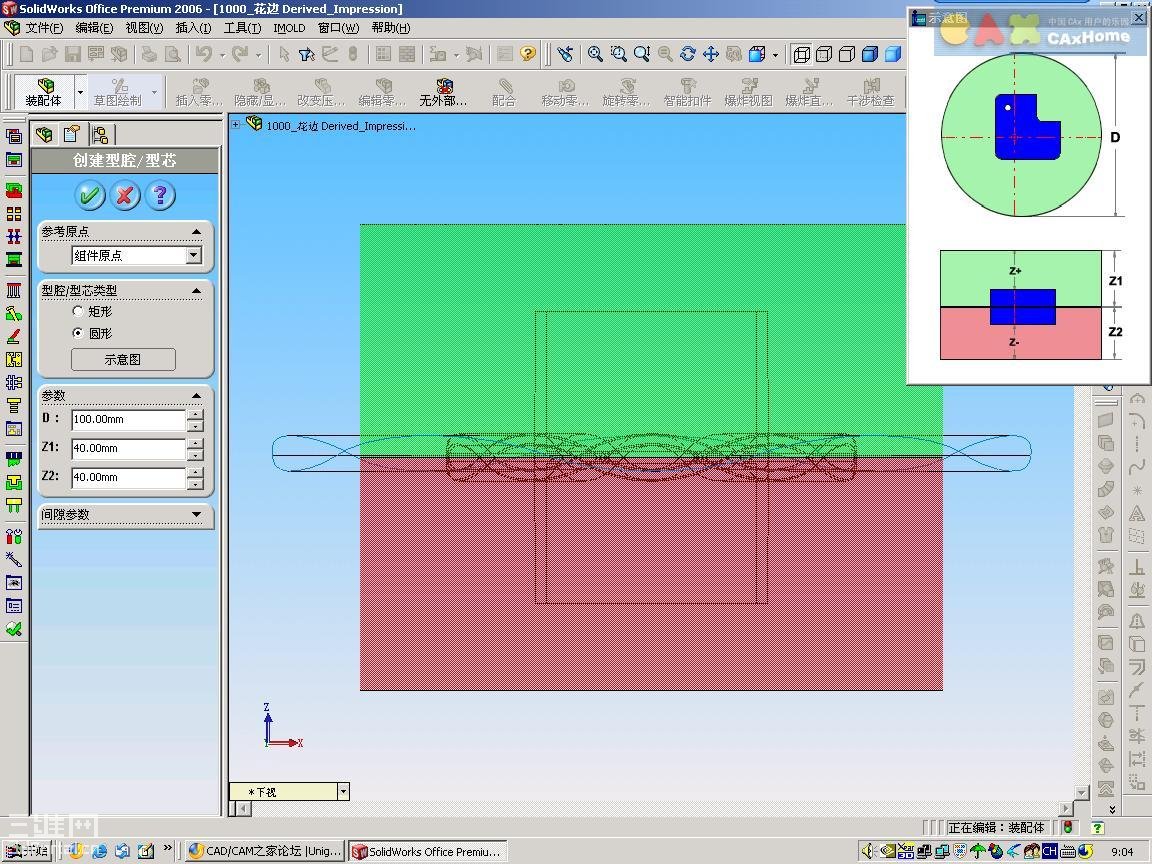Switch to Shaded display mode
This screenshot has width=1152, height=864.
[x=893, y=54]
